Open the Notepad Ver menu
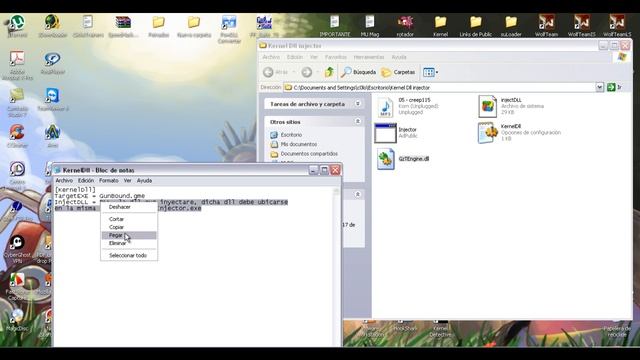The image size is (640, 360). tap(127, 180)
